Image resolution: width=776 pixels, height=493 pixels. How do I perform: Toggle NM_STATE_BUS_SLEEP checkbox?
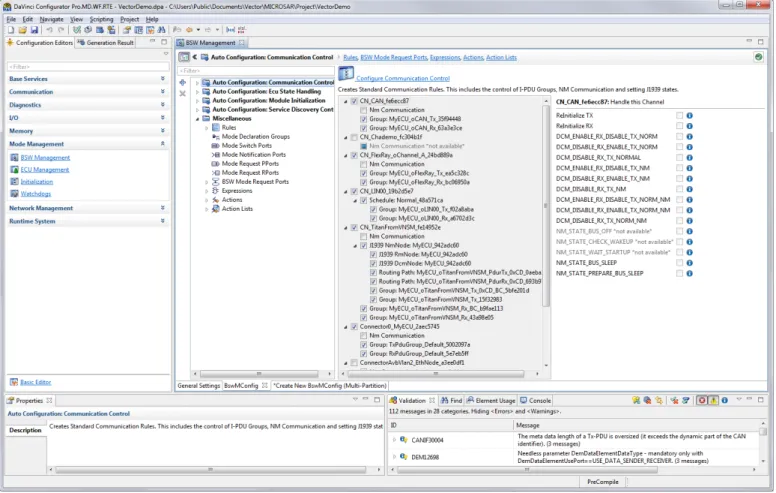(x=679, y=263)
